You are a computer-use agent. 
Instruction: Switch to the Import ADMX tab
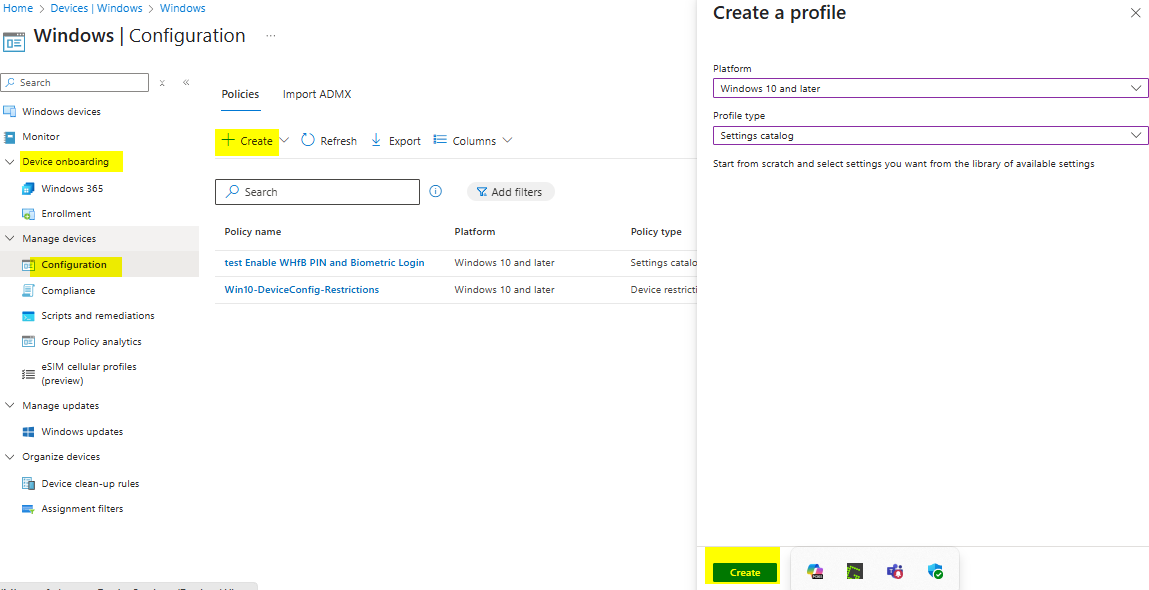coord(317,95)
